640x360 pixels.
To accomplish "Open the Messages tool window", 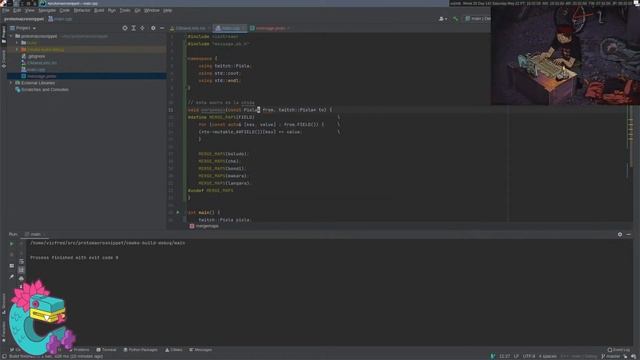I will [200, 350].
